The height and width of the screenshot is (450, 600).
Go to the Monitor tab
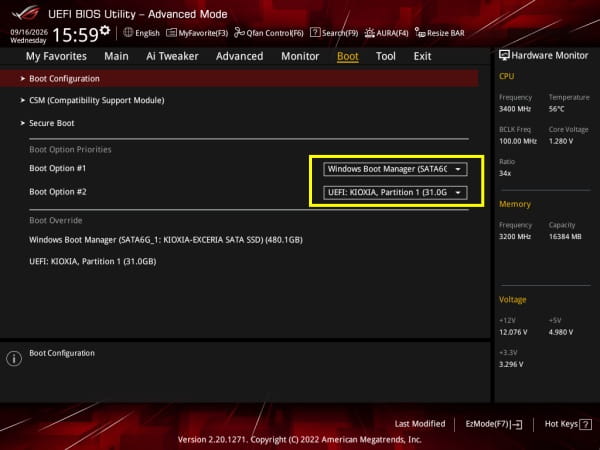[x=300, y=56]
